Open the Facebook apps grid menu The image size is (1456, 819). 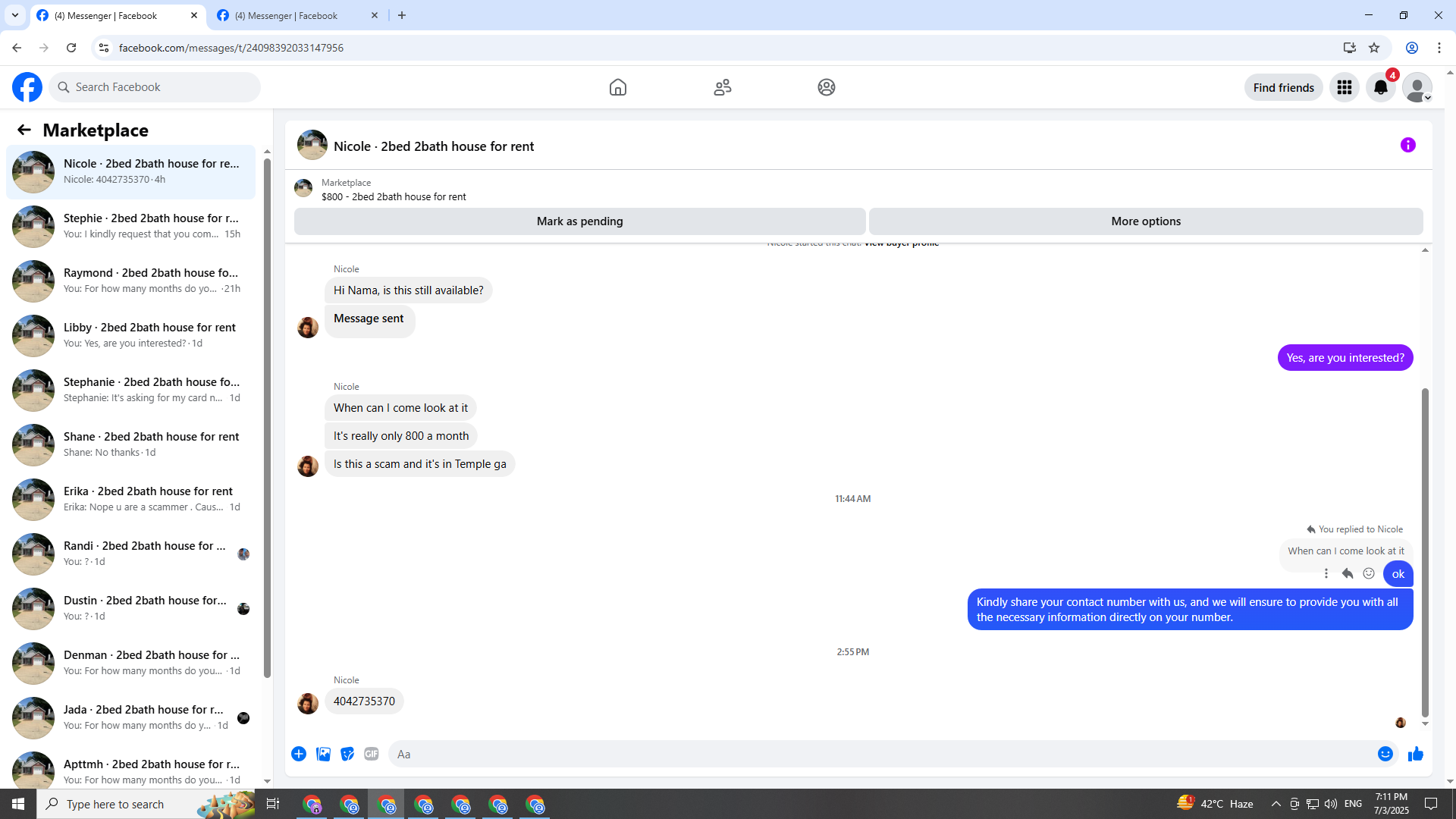[x=1344, y=87]
